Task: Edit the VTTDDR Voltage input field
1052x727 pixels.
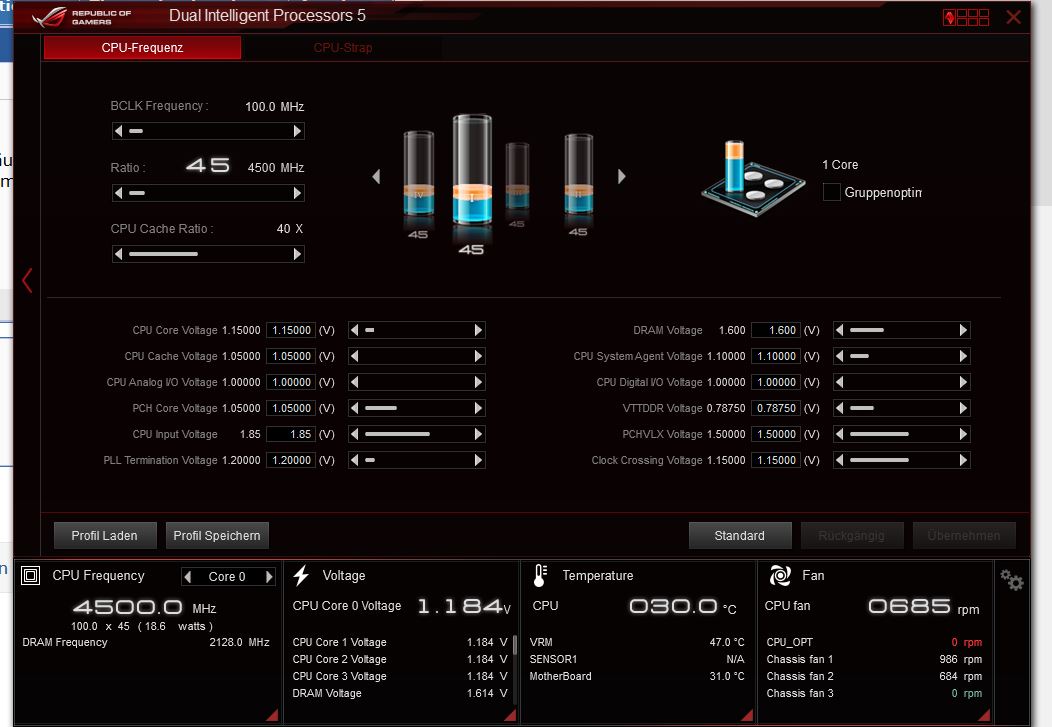Action: pos(776,408)
